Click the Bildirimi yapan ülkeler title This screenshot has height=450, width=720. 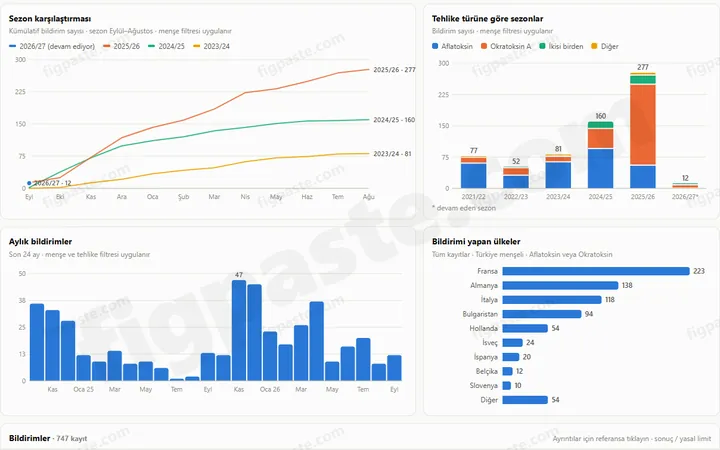[476, 242]
